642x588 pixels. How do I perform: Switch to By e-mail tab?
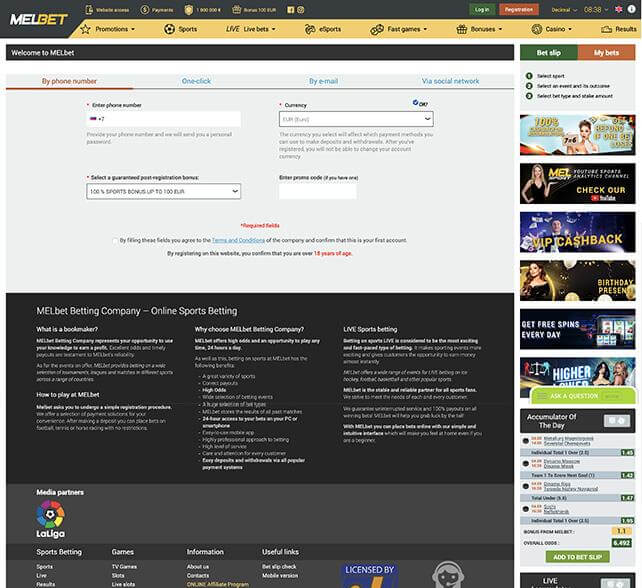[x=323, y=81]
